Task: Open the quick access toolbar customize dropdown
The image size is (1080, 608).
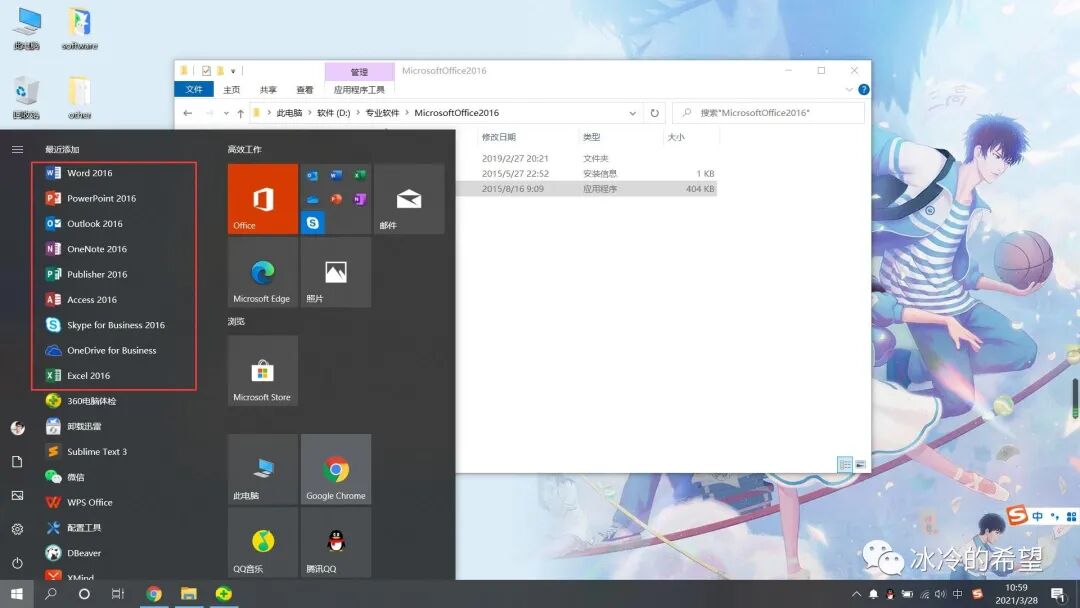Action: pyautogui.click(x=233, y=70)
